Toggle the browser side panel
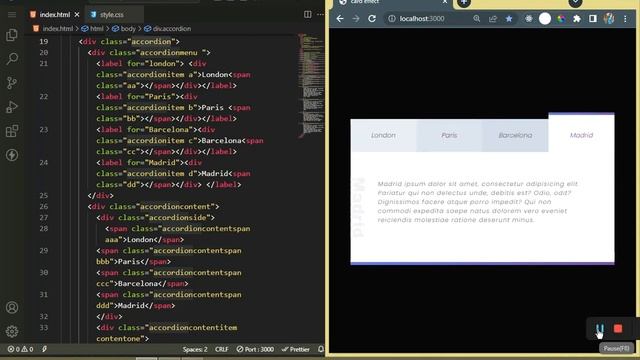The width and height of the screenshot is (640, 360). coord(593,19)
